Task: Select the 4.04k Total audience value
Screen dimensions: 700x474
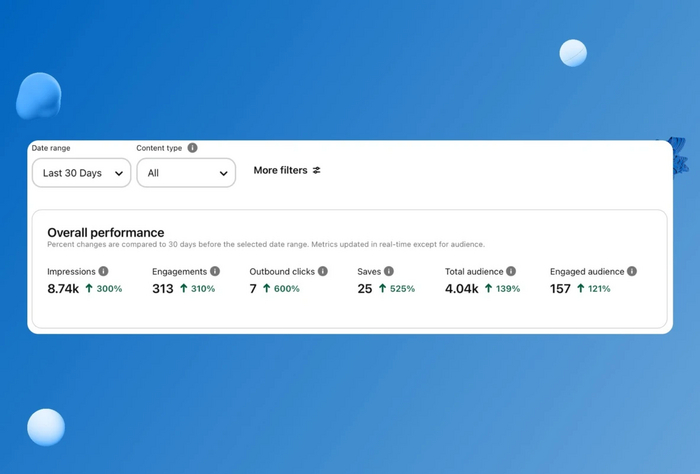Action: pyautogui.click(x=462, y=289)
